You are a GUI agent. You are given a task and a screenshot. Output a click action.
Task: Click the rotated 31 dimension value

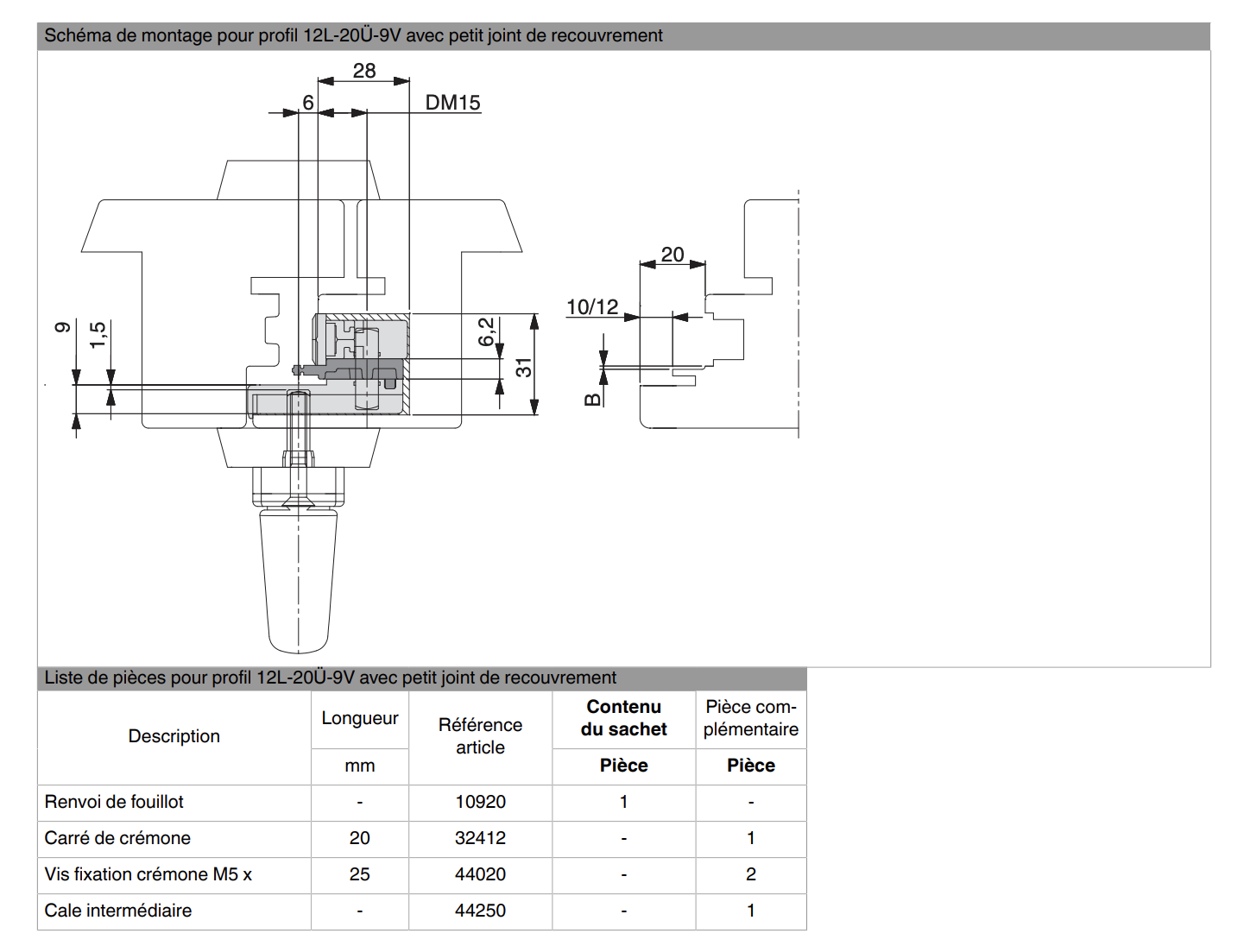(x=524, y=368)
